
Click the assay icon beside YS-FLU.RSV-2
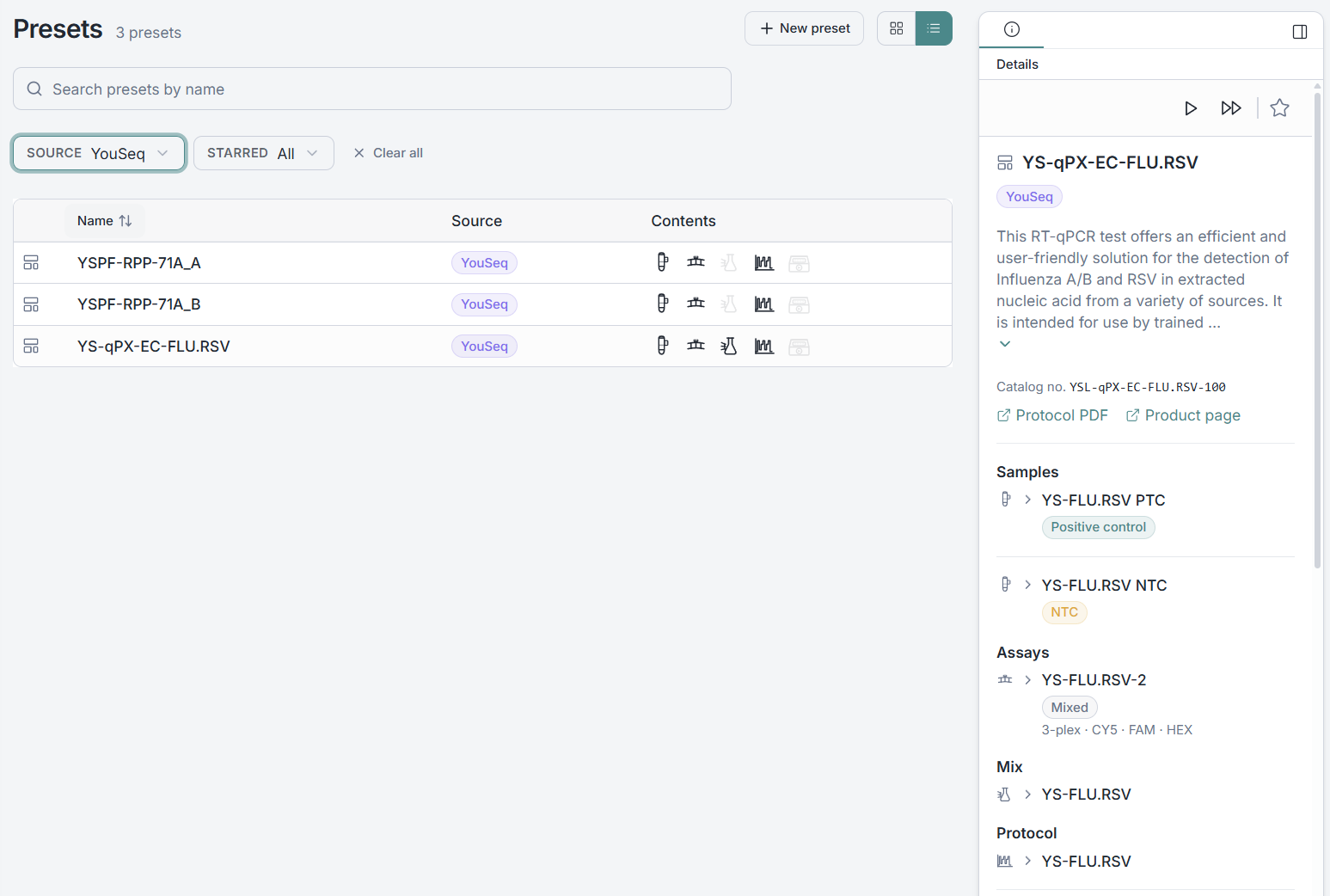click(1005, 679)
